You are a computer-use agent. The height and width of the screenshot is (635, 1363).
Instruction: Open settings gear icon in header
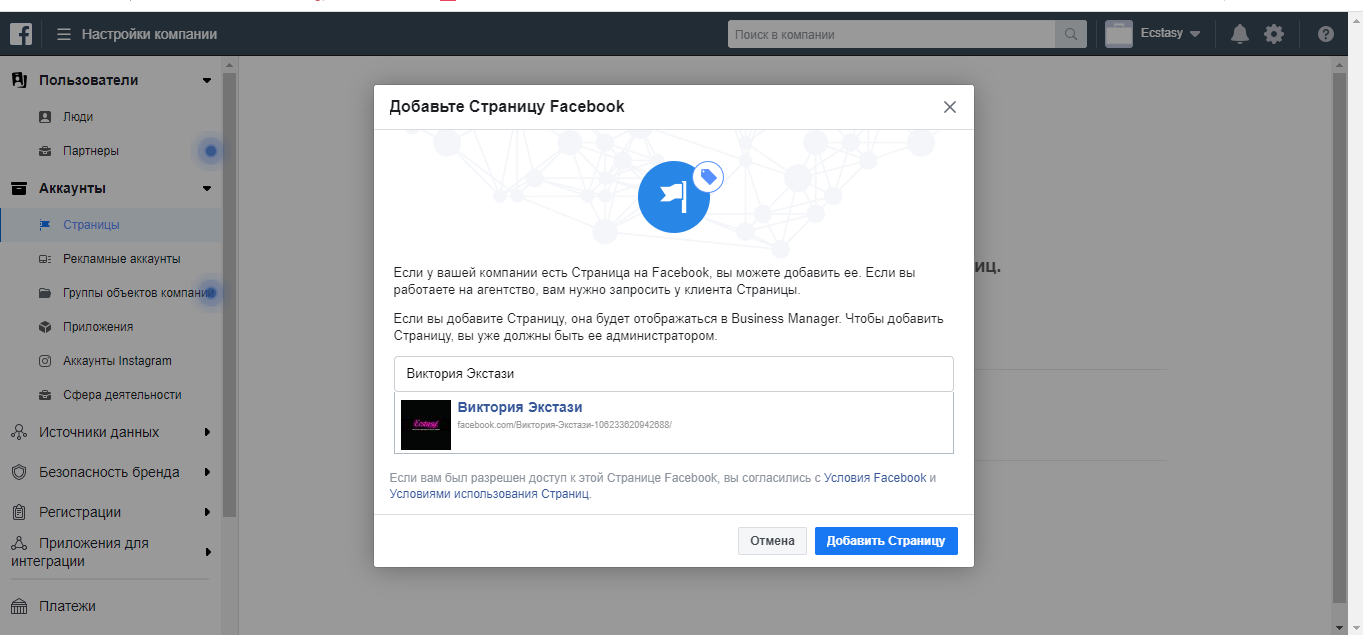click(x=1273, y=34)
